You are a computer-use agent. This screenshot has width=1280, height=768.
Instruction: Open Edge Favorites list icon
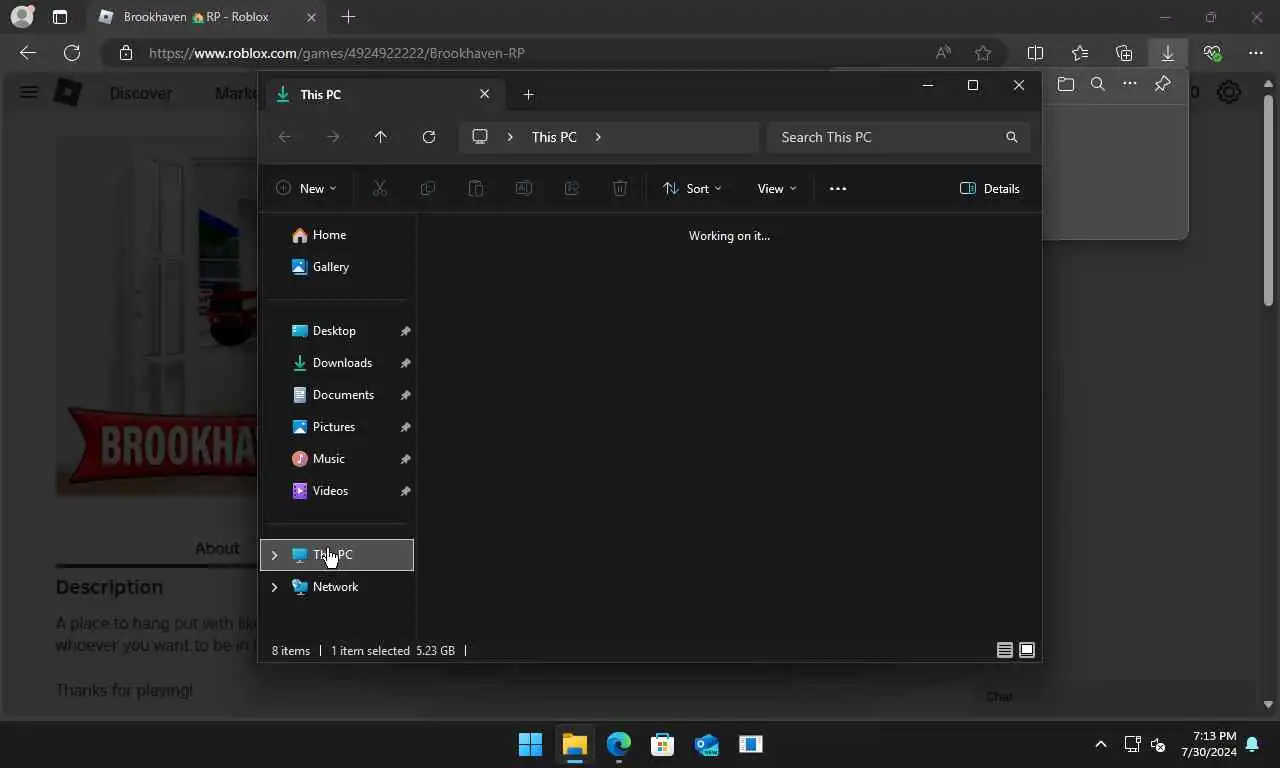point(1080,53)
